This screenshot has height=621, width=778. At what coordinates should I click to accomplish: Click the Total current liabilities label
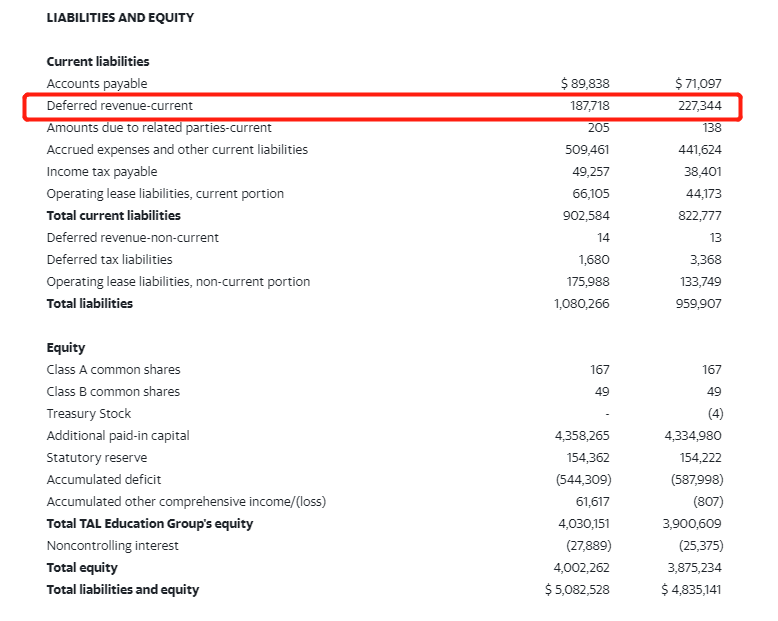click(114, 216)
